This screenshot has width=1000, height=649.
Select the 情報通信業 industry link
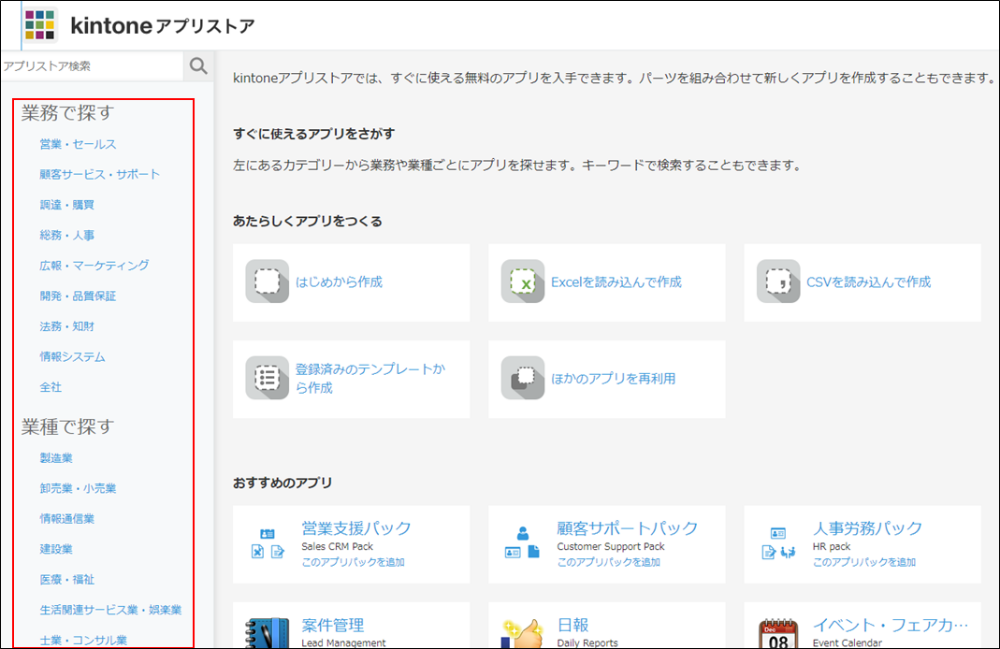(67, 518)
